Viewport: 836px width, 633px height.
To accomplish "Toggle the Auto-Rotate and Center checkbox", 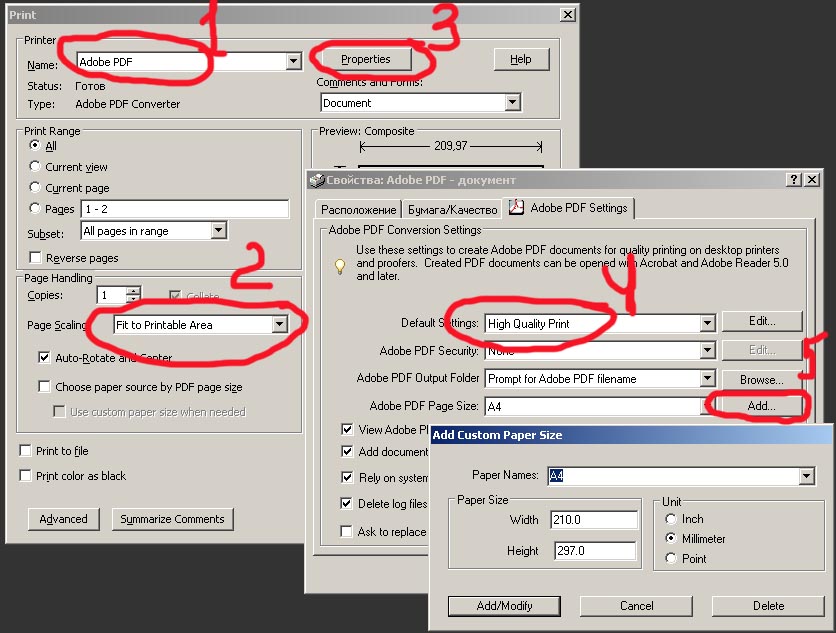I will click(x=44, y=357).
